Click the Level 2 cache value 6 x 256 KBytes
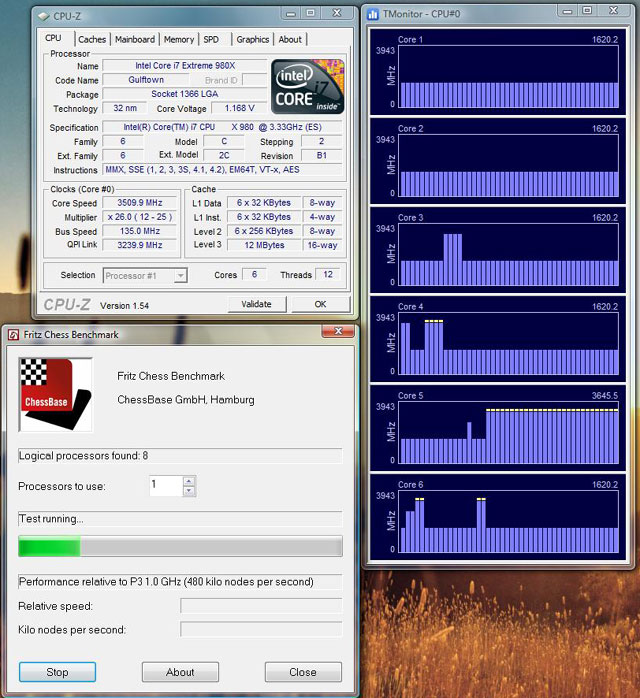Screen dimensions: 640x698 [264, 231]
